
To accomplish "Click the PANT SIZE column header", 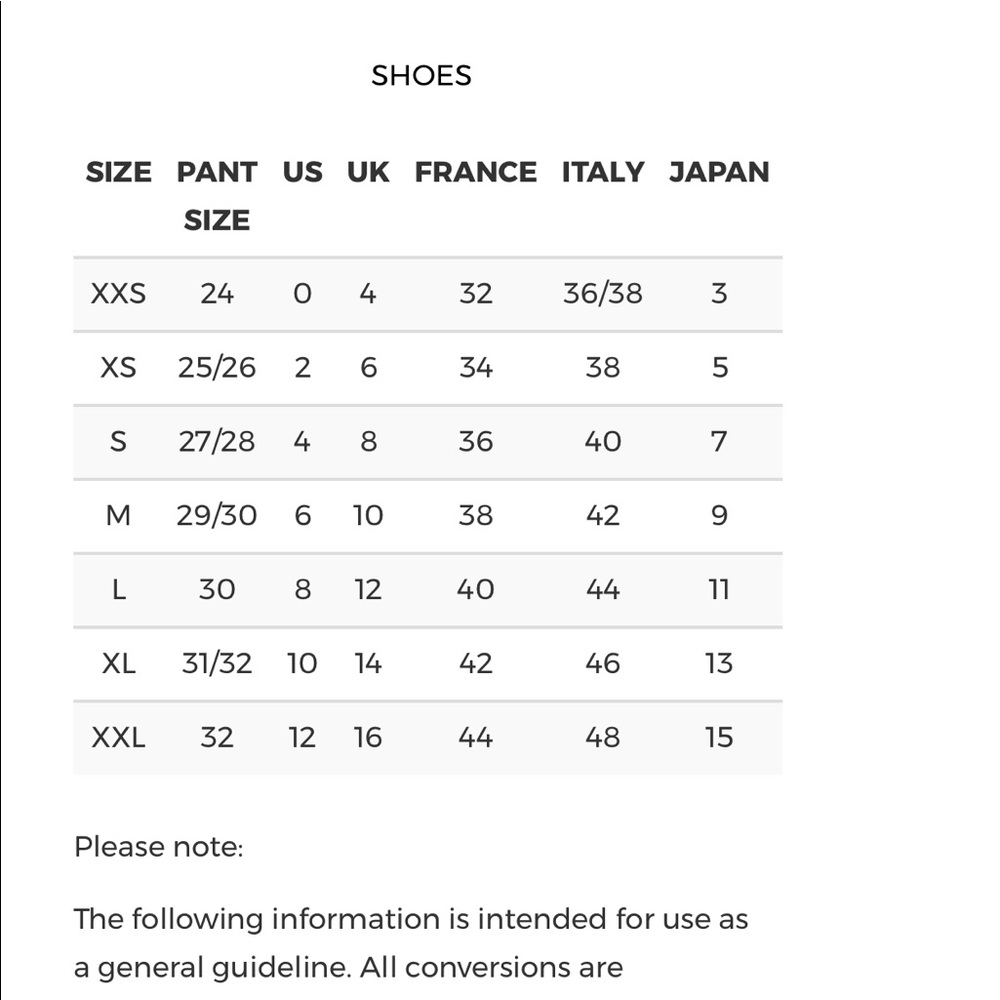I will click(217, 196).
